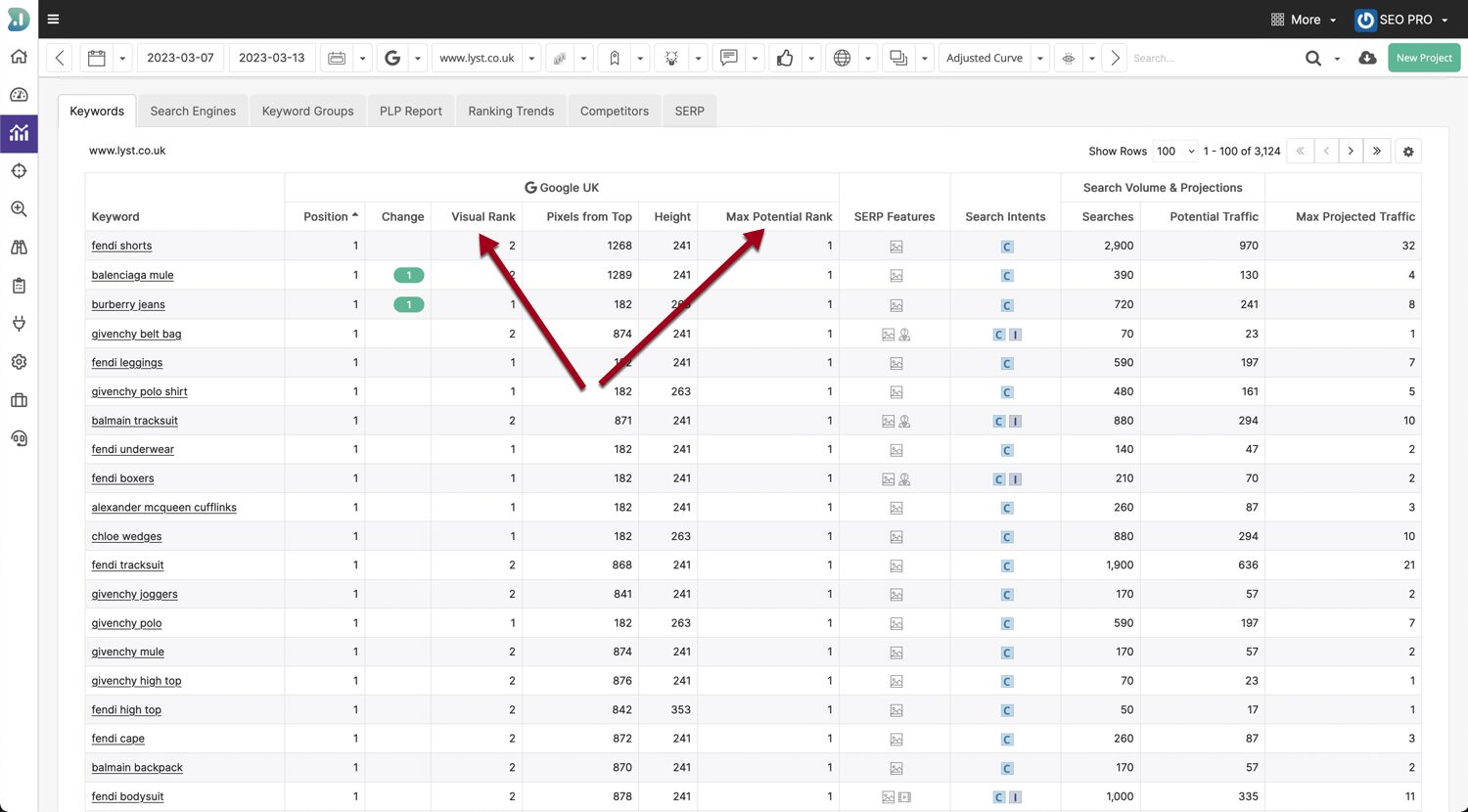Click the magnifying glass search icon
The image size is (1468, 812).
[1313, 58]
